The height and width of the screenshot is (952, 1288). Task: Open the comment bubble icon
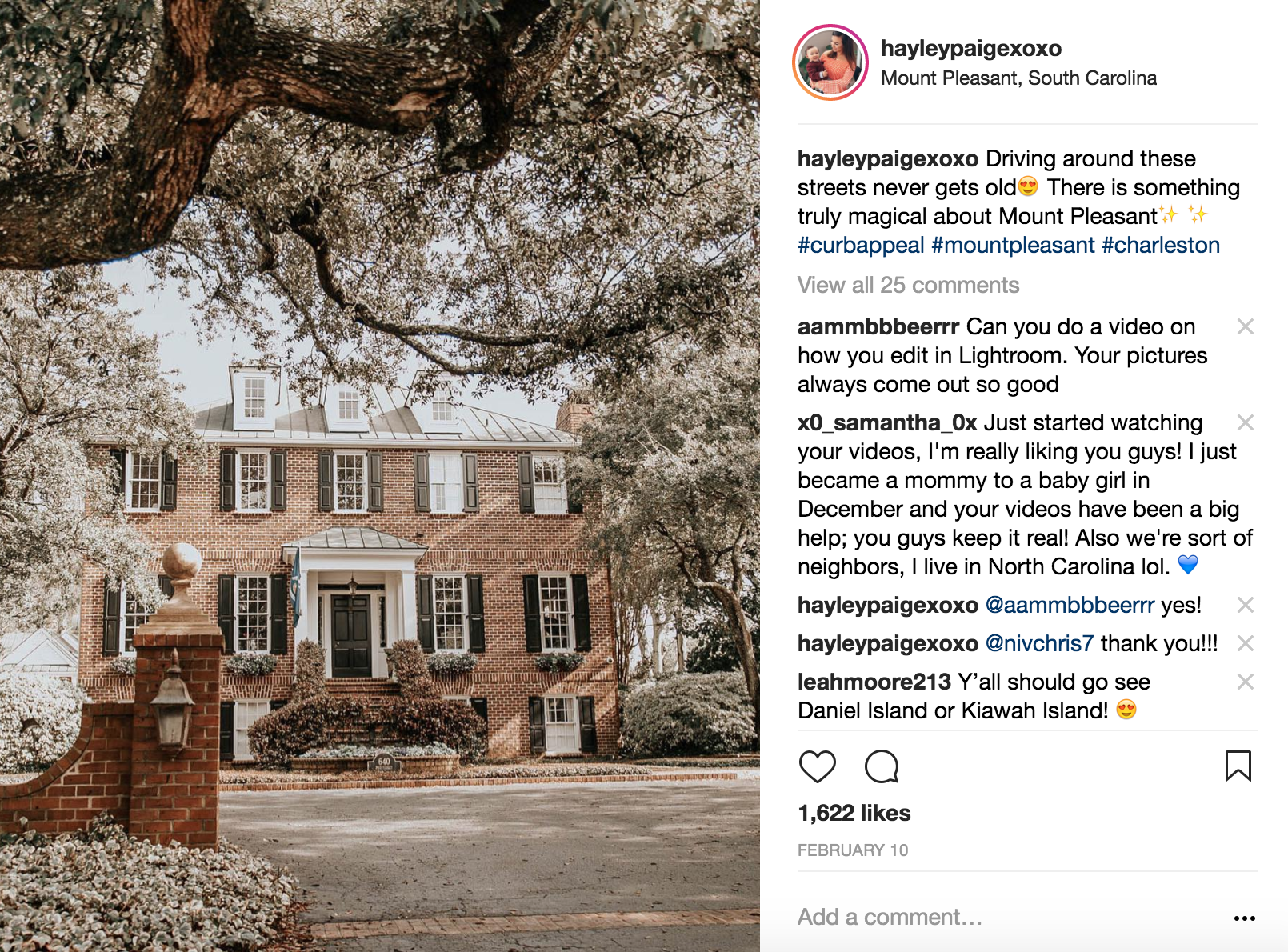882,766
